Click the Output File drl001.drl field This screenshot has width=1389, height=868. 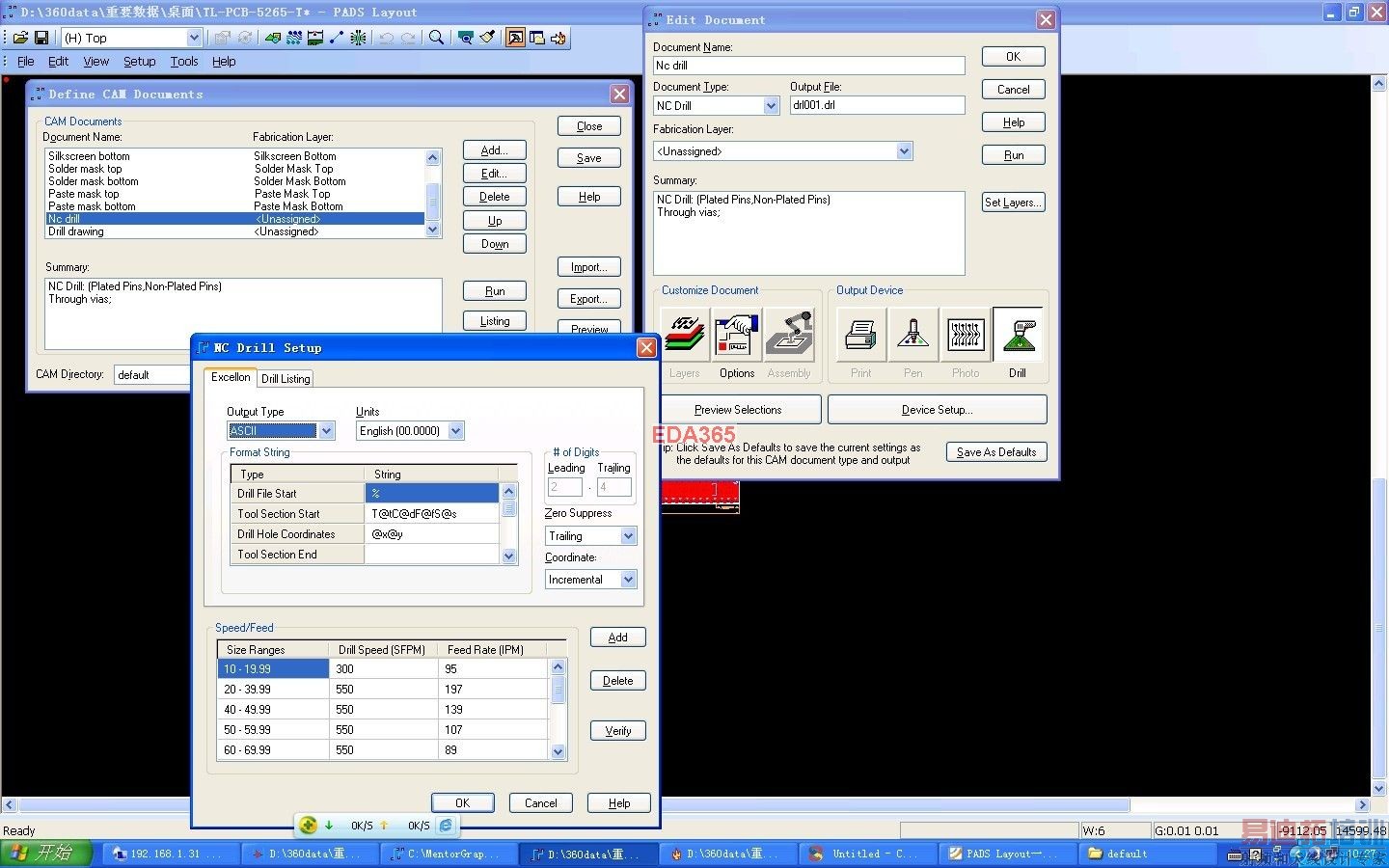tap(877, 106)
